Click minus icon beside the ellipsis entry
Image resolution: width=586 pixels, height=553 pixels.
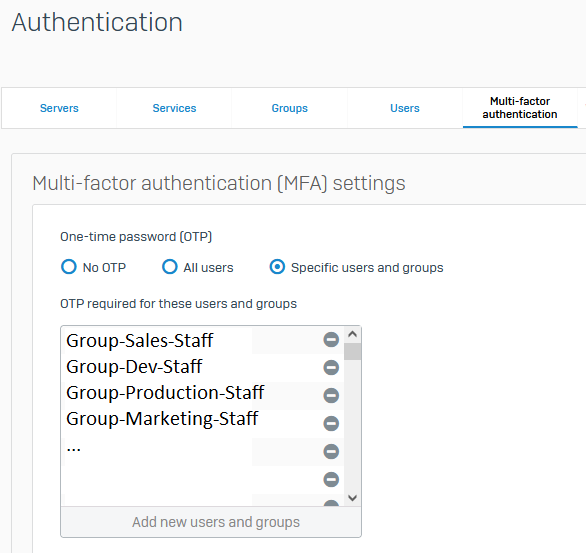point(331,451)
